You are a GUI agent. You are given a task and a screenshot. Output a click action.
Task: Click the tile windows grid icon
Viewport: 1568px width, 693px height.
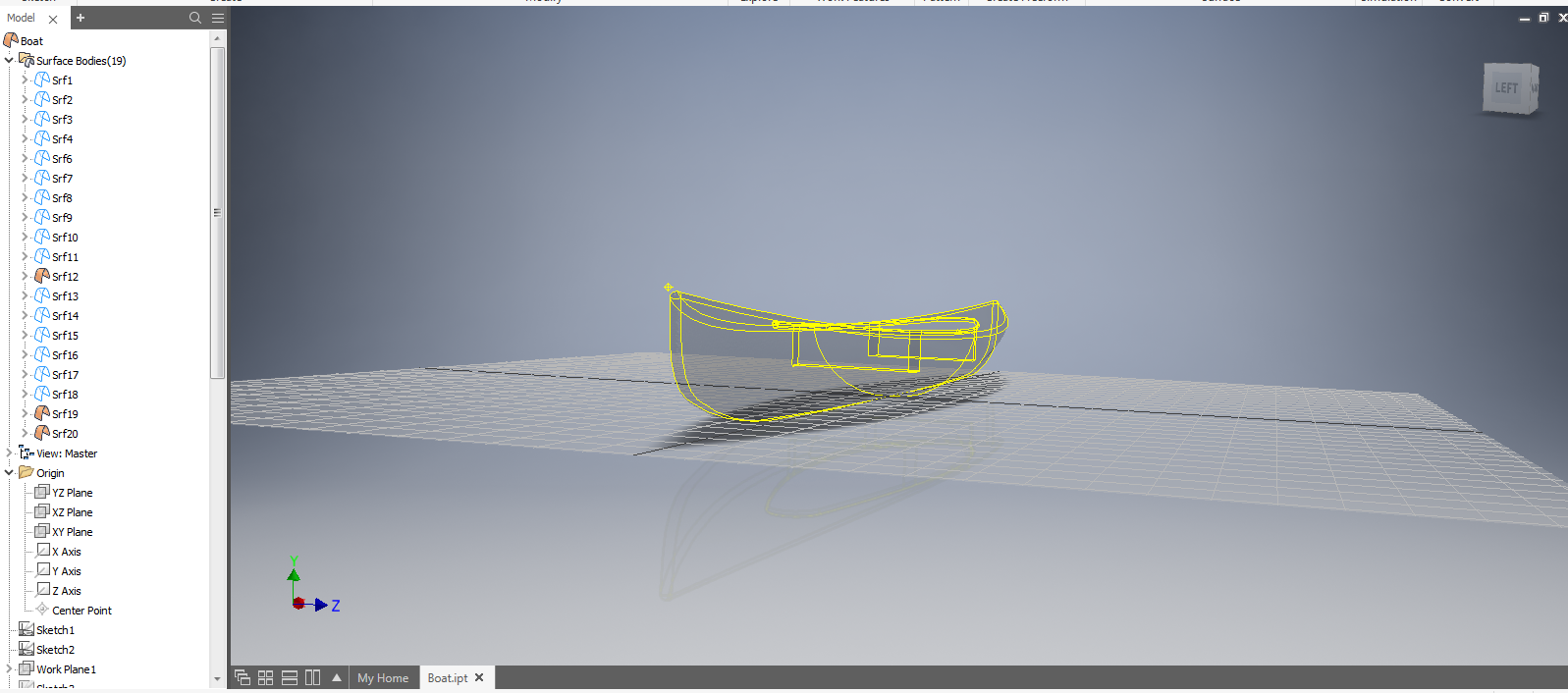tap(266, 677)
